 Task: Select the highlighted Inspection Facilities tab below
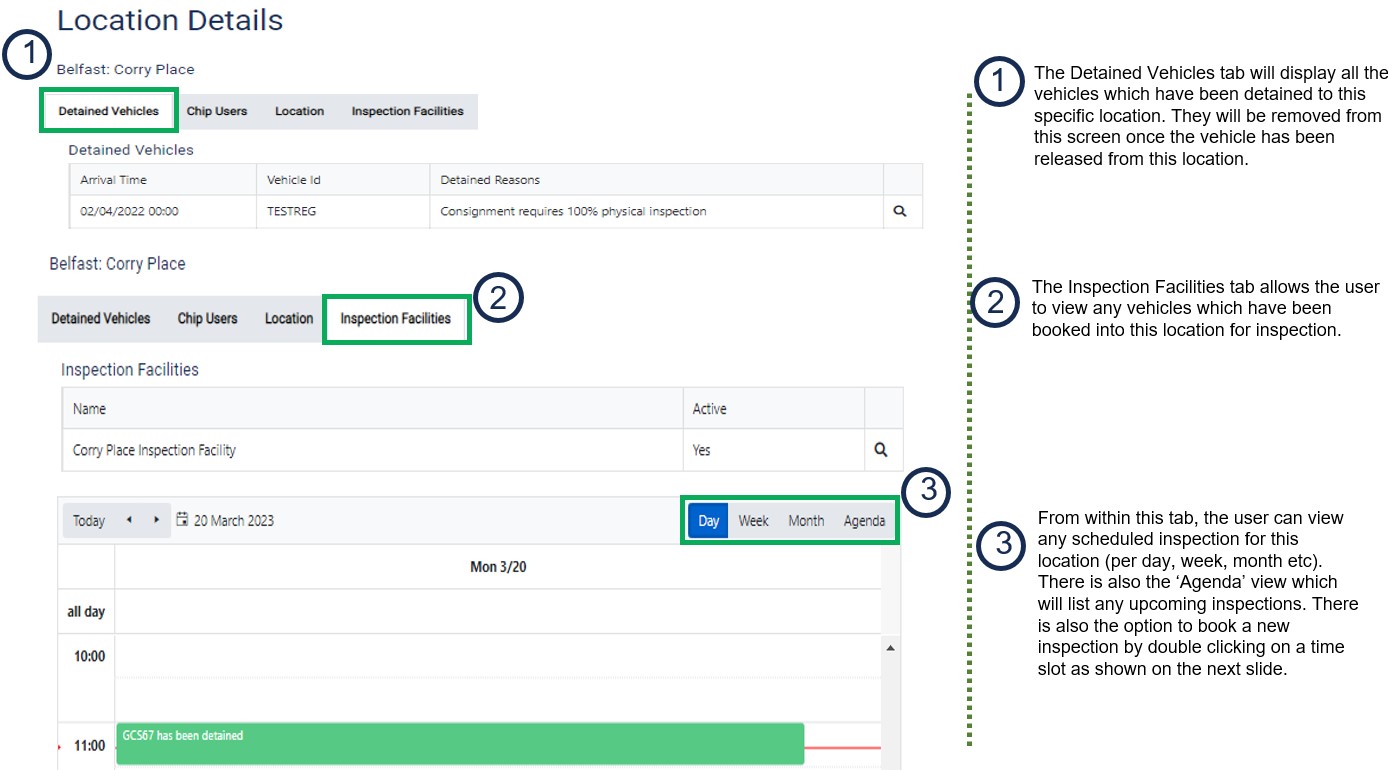coord(395,319)
